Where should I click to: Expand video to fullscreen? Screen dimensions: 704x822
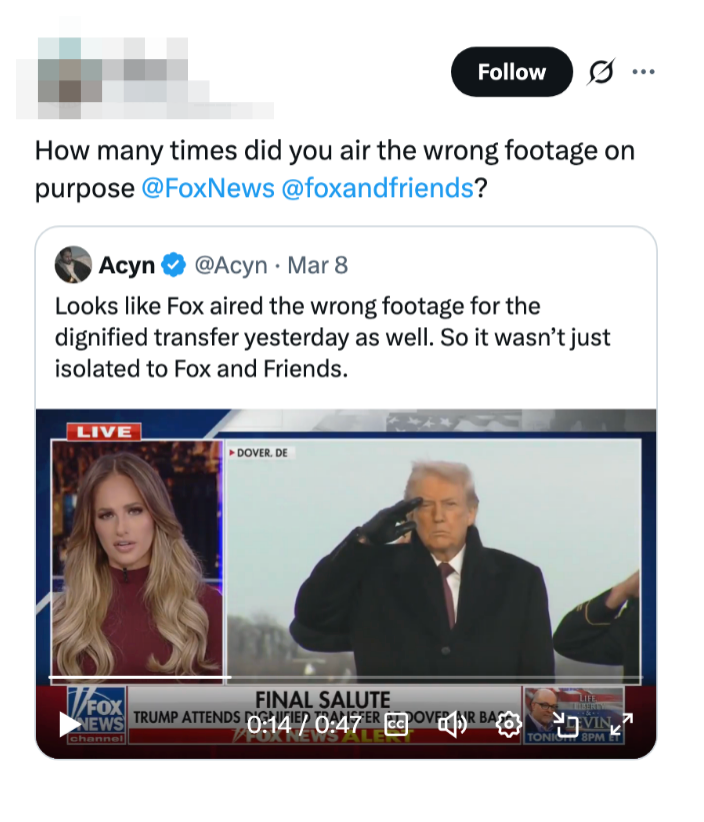pos(621,723)
